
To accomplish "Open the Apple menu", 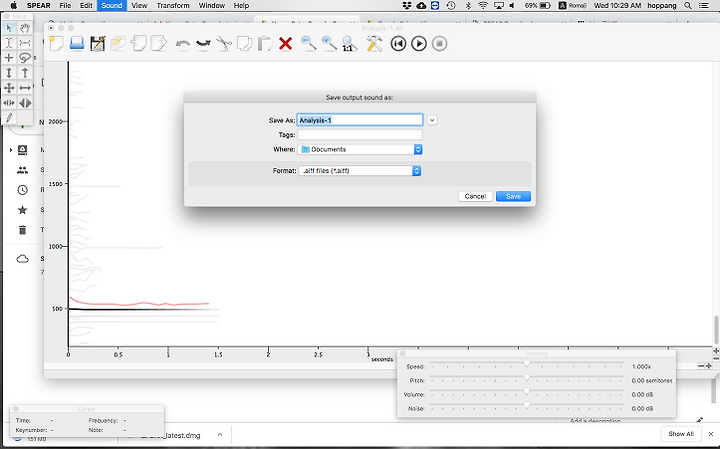I will tap(14, 6).
